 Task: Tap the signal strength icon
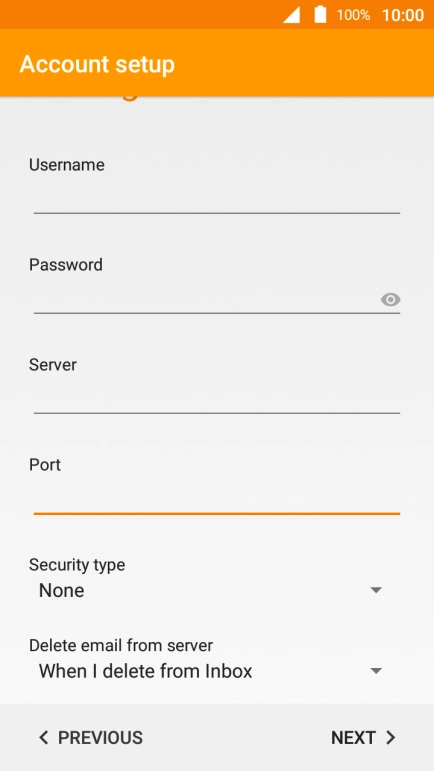(x=291, y=15)
